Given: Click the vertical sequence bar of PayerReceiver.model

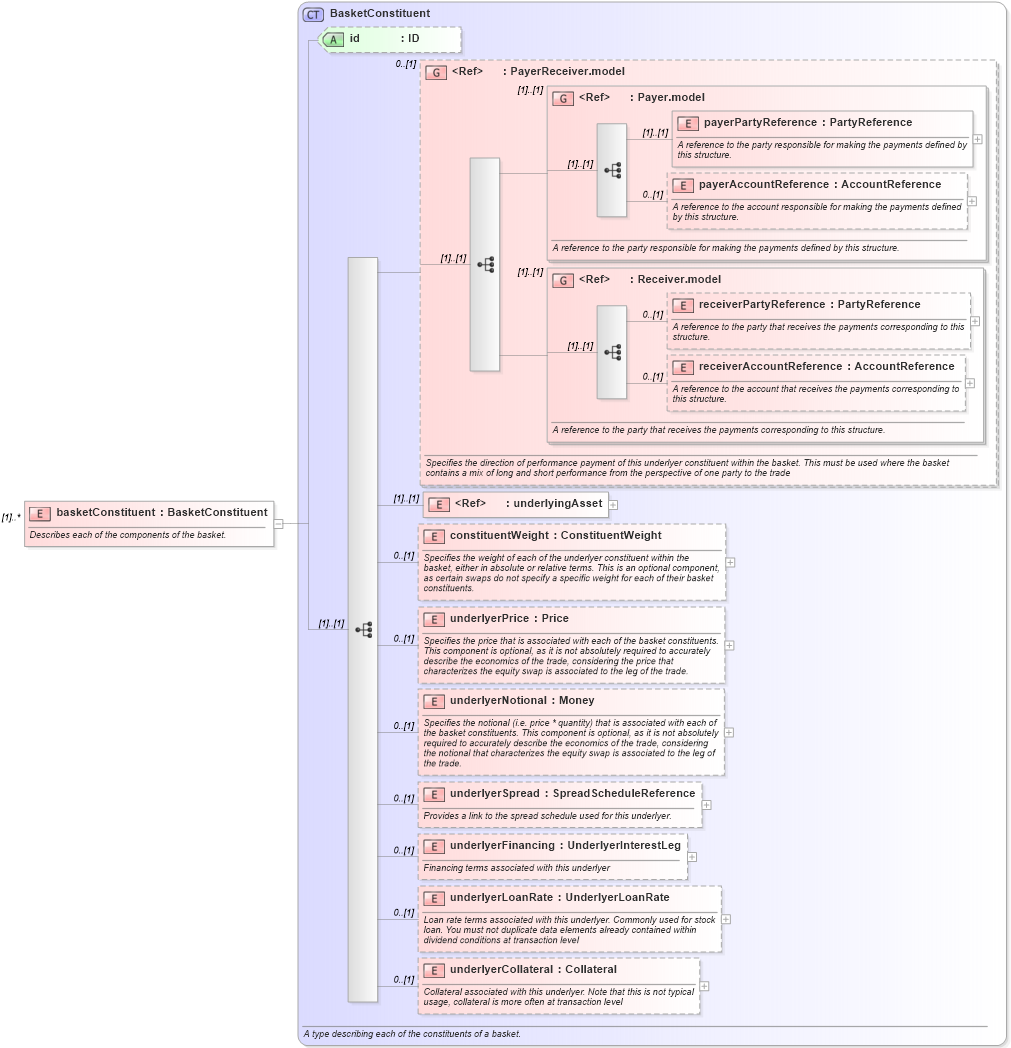Looking at the screenshot, I should coord(484,265).
